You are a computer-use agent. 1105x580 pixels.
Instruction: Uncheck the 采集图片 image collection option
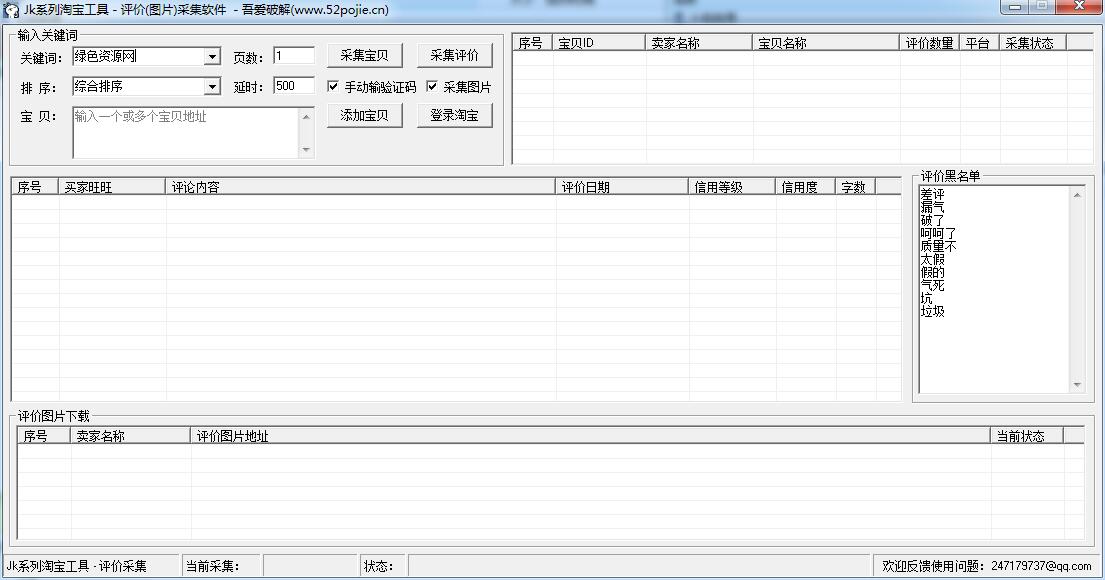coord(432,86)
